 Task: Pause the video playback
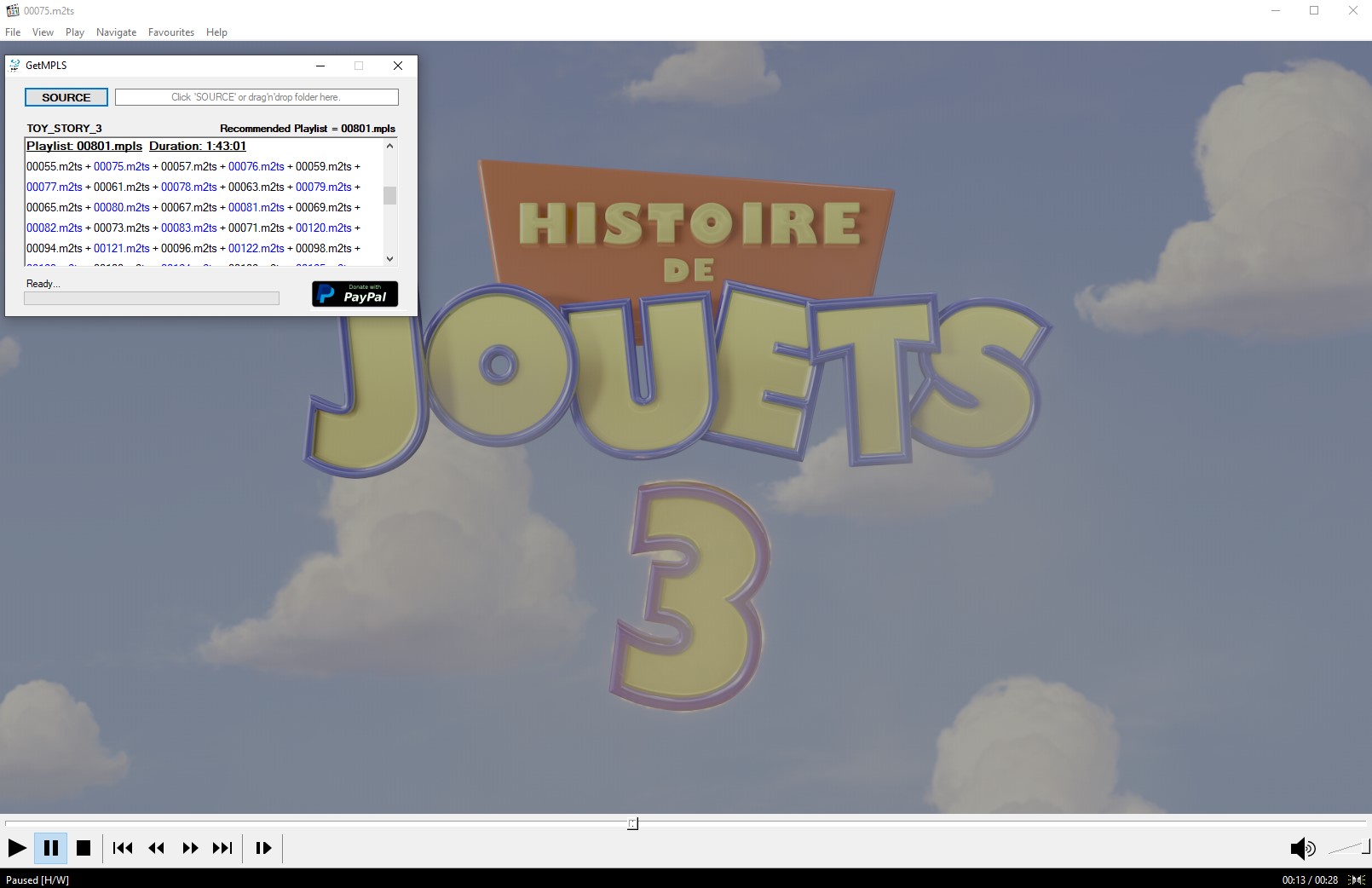(50, 848)
